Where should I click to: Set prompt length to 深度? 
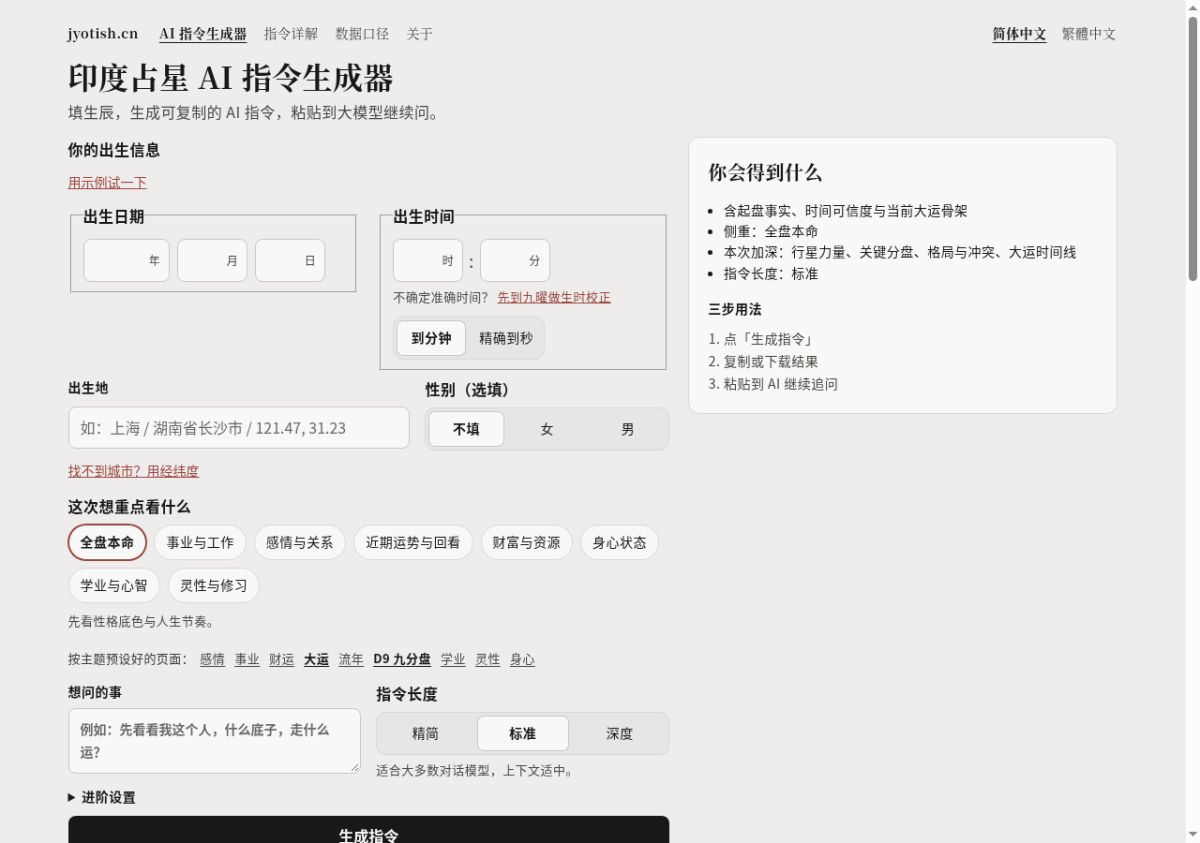click(619, 733)
